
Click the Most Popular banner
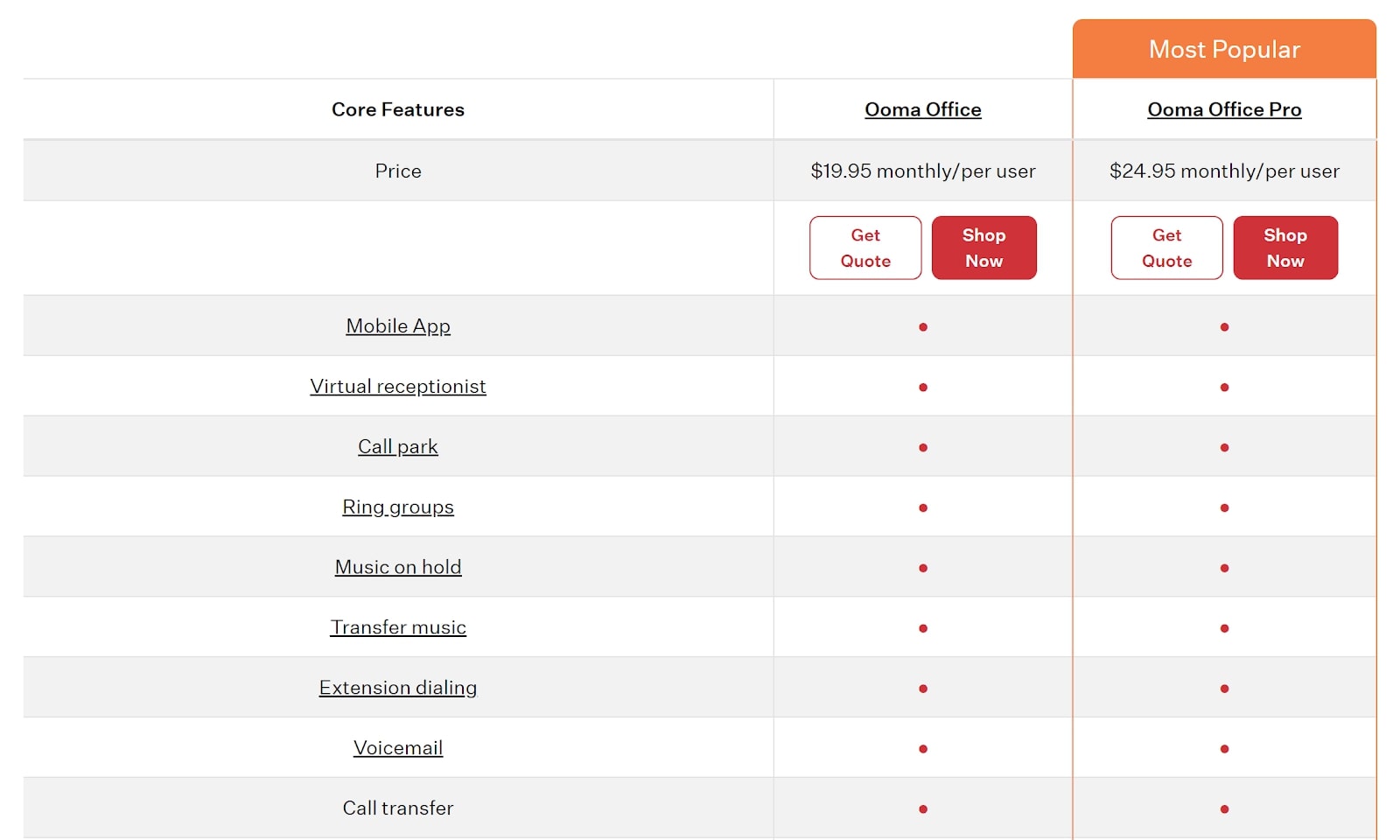click(x=1224, y=49)
